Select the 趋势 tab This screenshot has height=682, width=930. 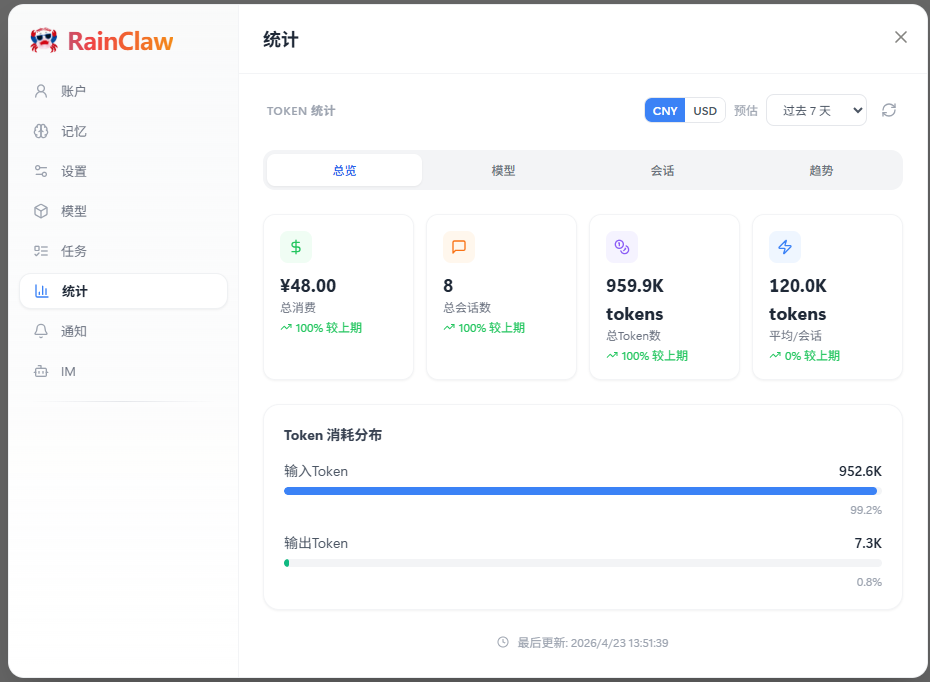[821, 170]
